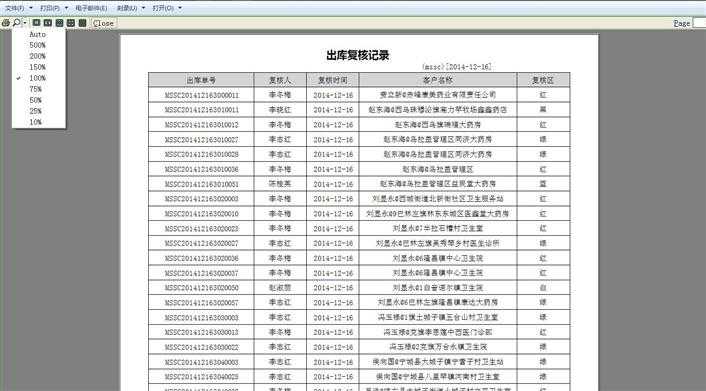Click the review date in row MSSC201412163020050
The height and width of the screenshot is (391, 706).
pos(333,288)
